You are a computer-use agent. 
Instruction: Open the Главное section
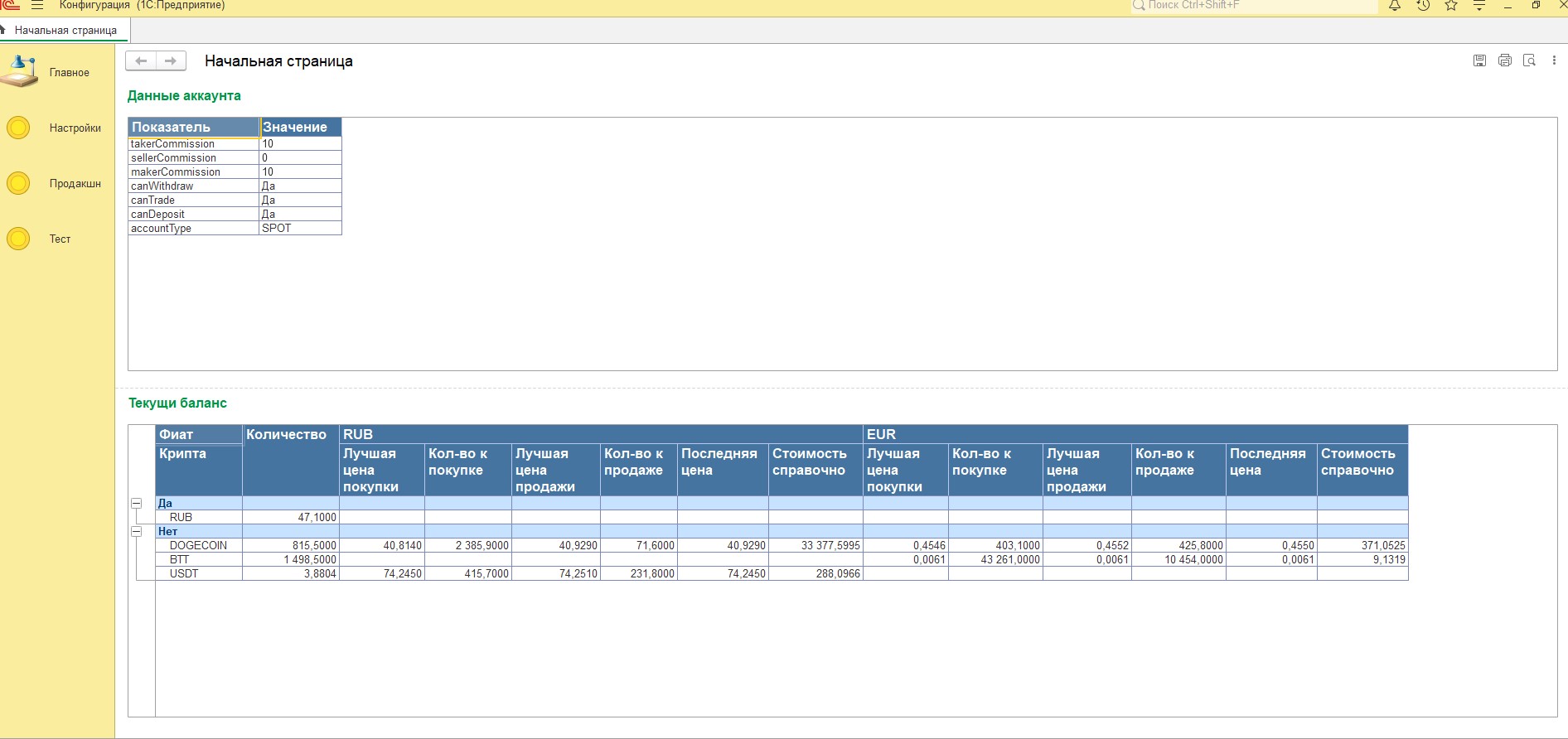pos(69,73)
